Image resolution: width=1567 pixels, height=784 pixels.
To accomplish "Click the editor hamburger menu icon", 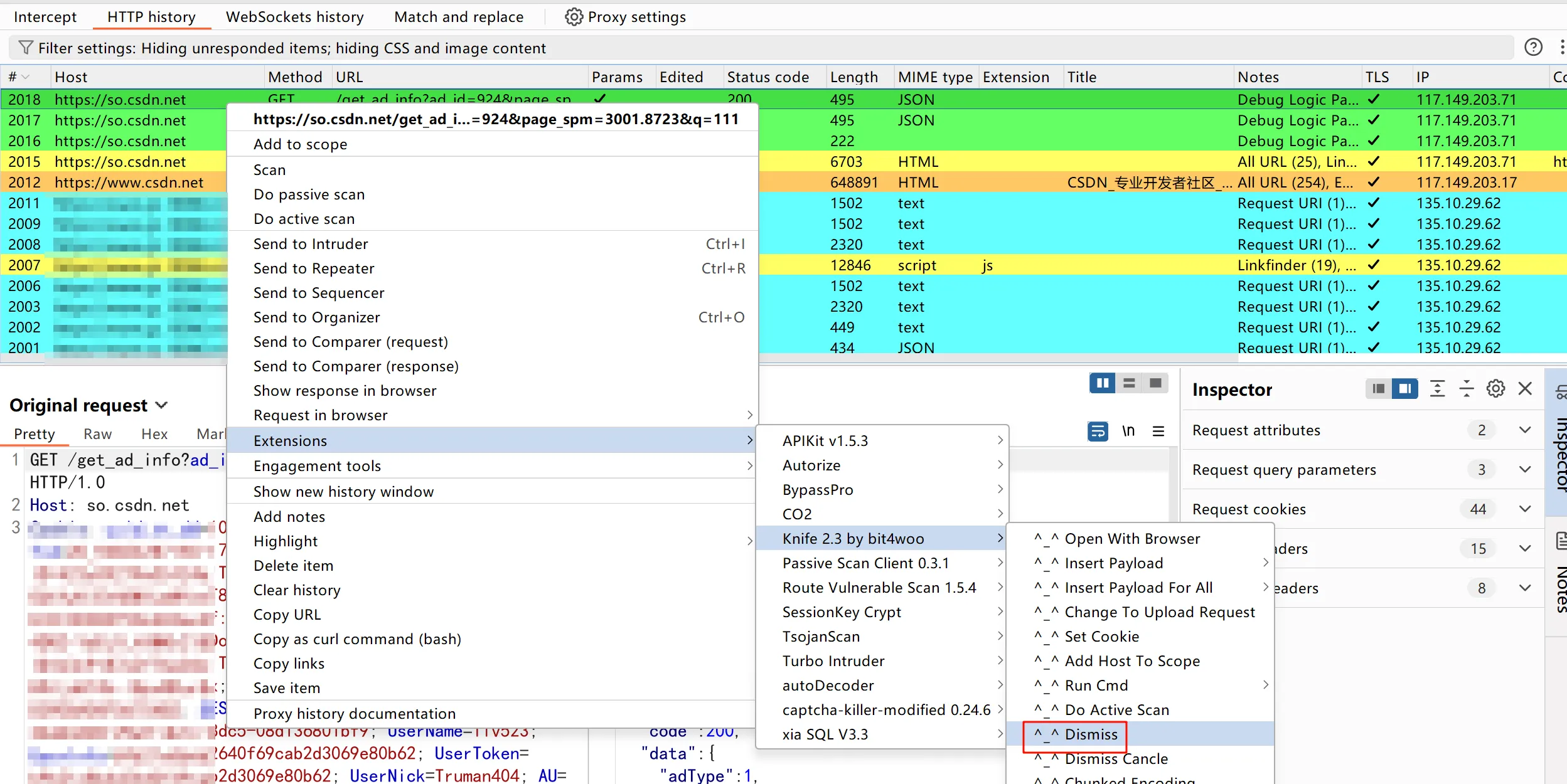I will (1158, 431).
